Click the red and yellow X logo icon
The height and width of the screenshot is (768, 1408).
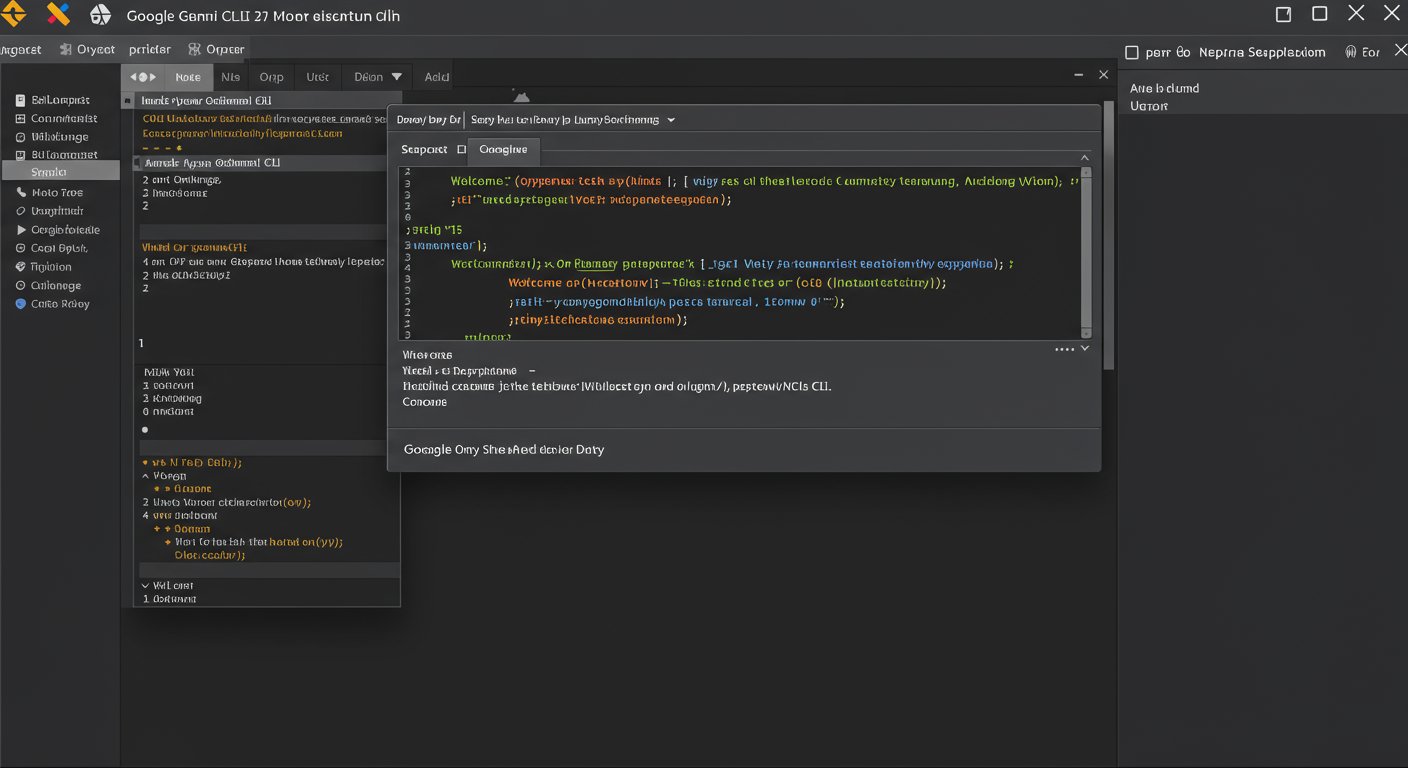59,14
